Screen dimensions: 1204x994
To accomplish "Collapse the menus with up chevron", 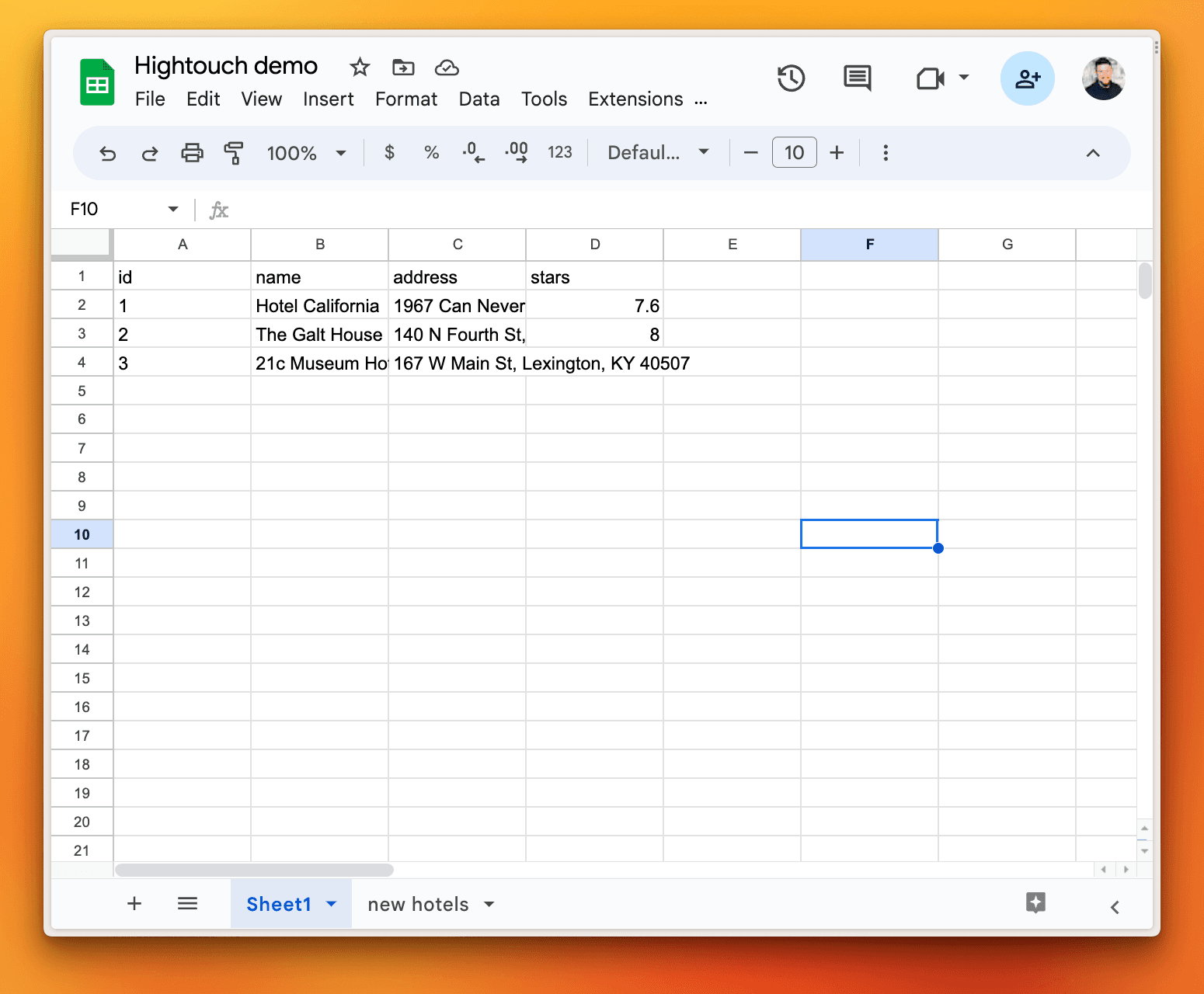I will coord(1093,153).
